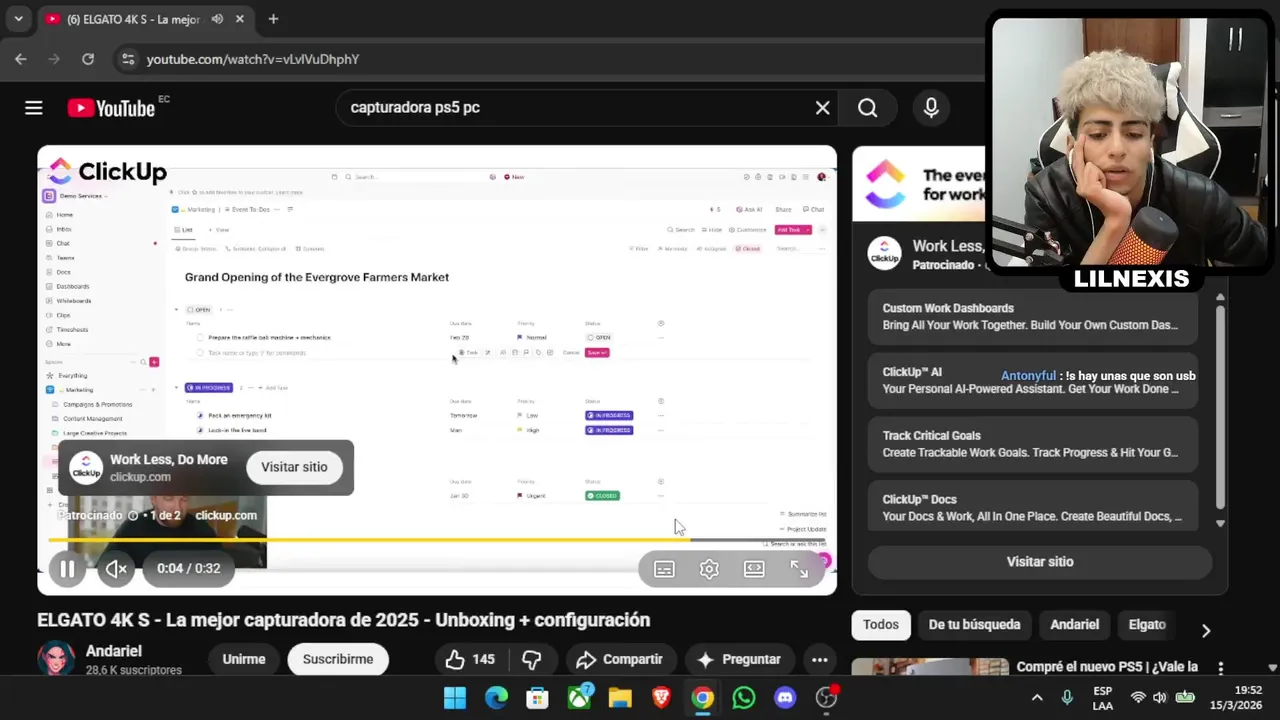Open the Andariel channel name link
The height and width of the screenshot is (720, 1280).
(114, 651)
